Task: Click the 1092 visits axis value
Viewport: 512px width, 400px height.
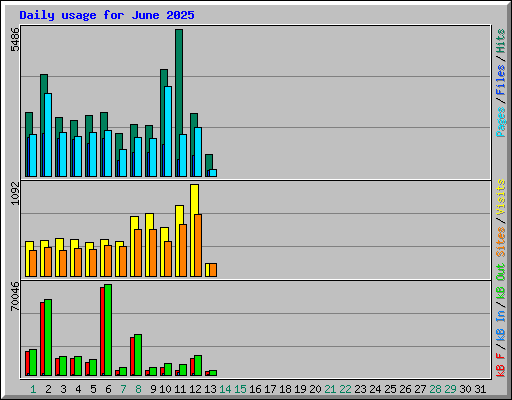Action: pyautogui.click(x=15, y=193)
